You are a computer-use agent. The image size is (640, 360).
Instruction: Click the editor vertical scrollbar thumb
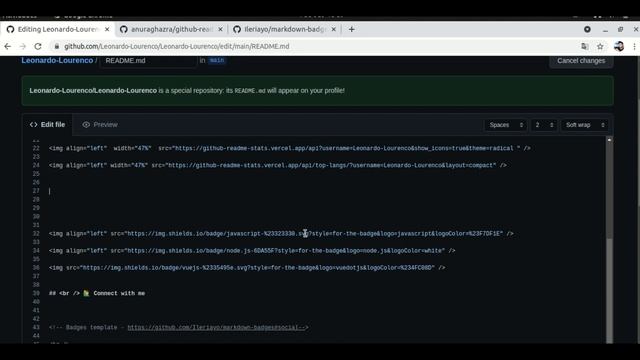pos(609,291)
